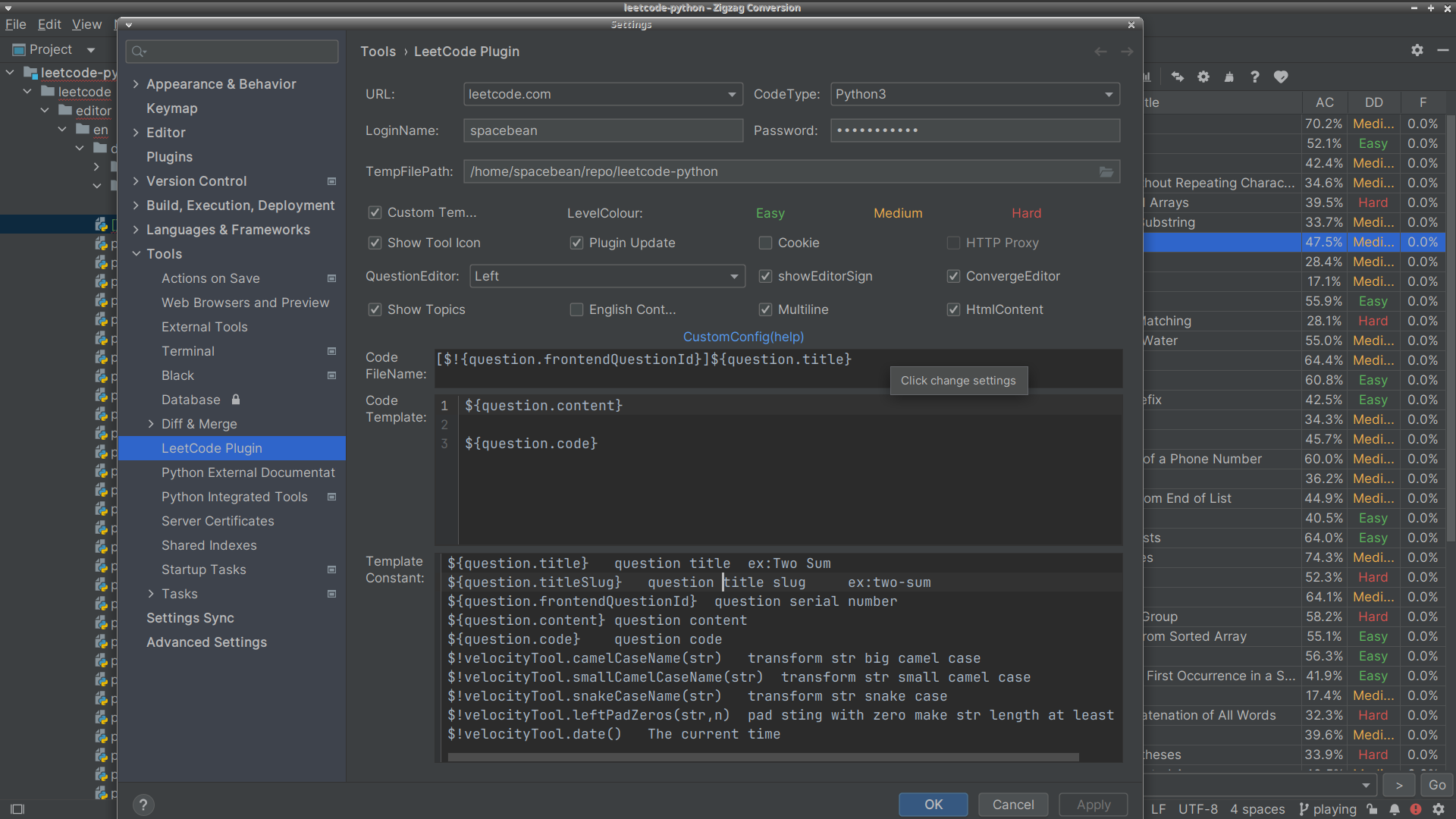This screenshot has height=819, width=1456.
Task: Open the File menu
Action: (x=15, y=24)
